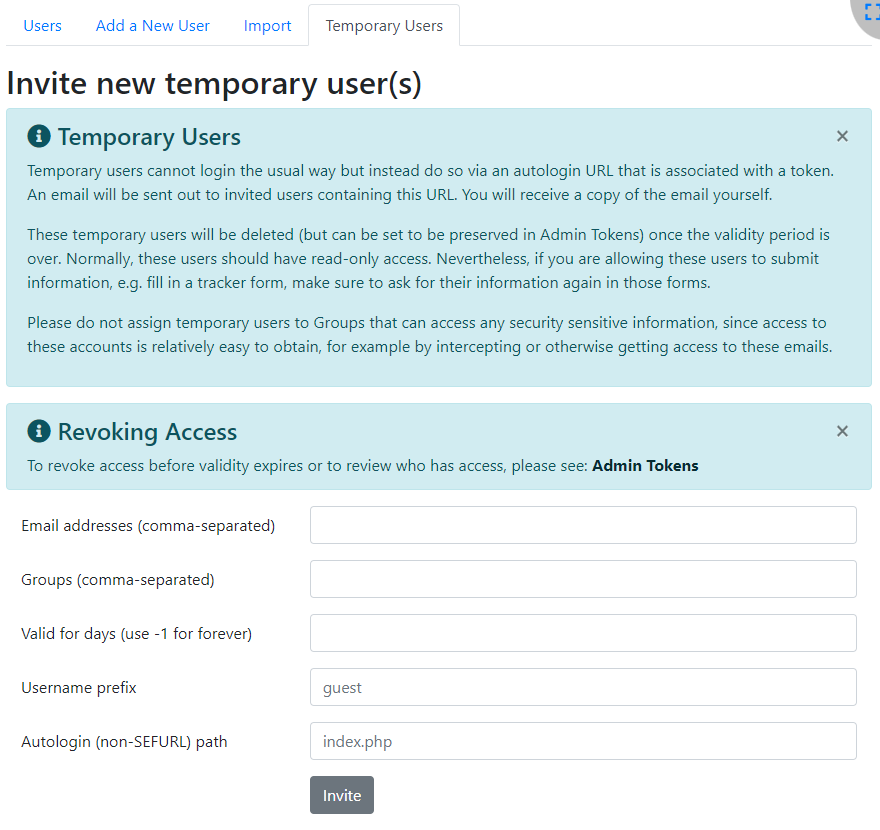
Task: Click the info icon beside Temporary Users heading
Action: (39, 137)
